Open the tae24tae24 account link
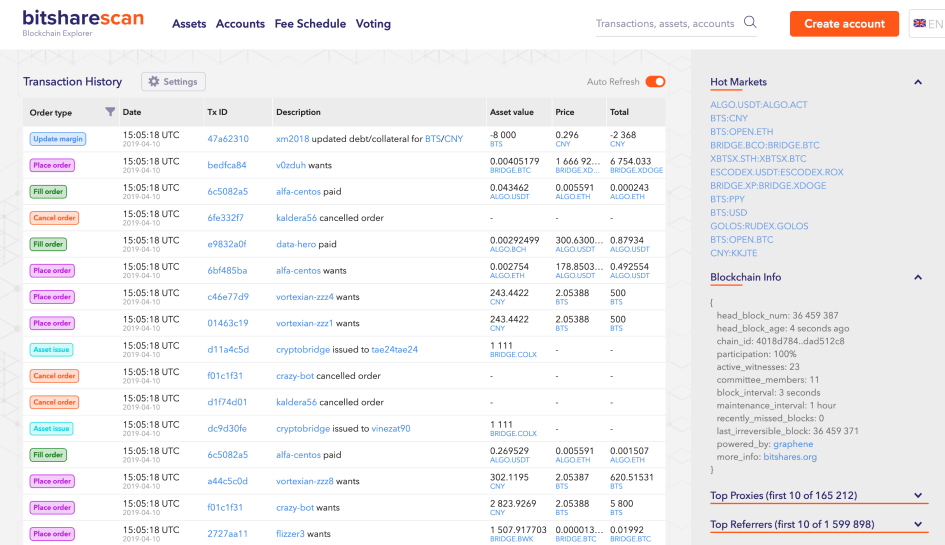 click(x=394, y=350)
